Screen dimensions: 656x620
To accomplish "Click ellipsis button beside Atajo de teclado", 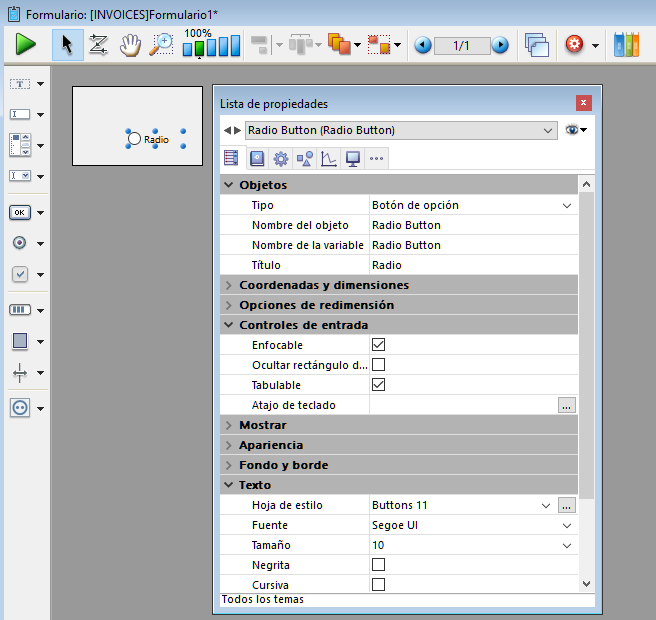I will tap(567, 405).
